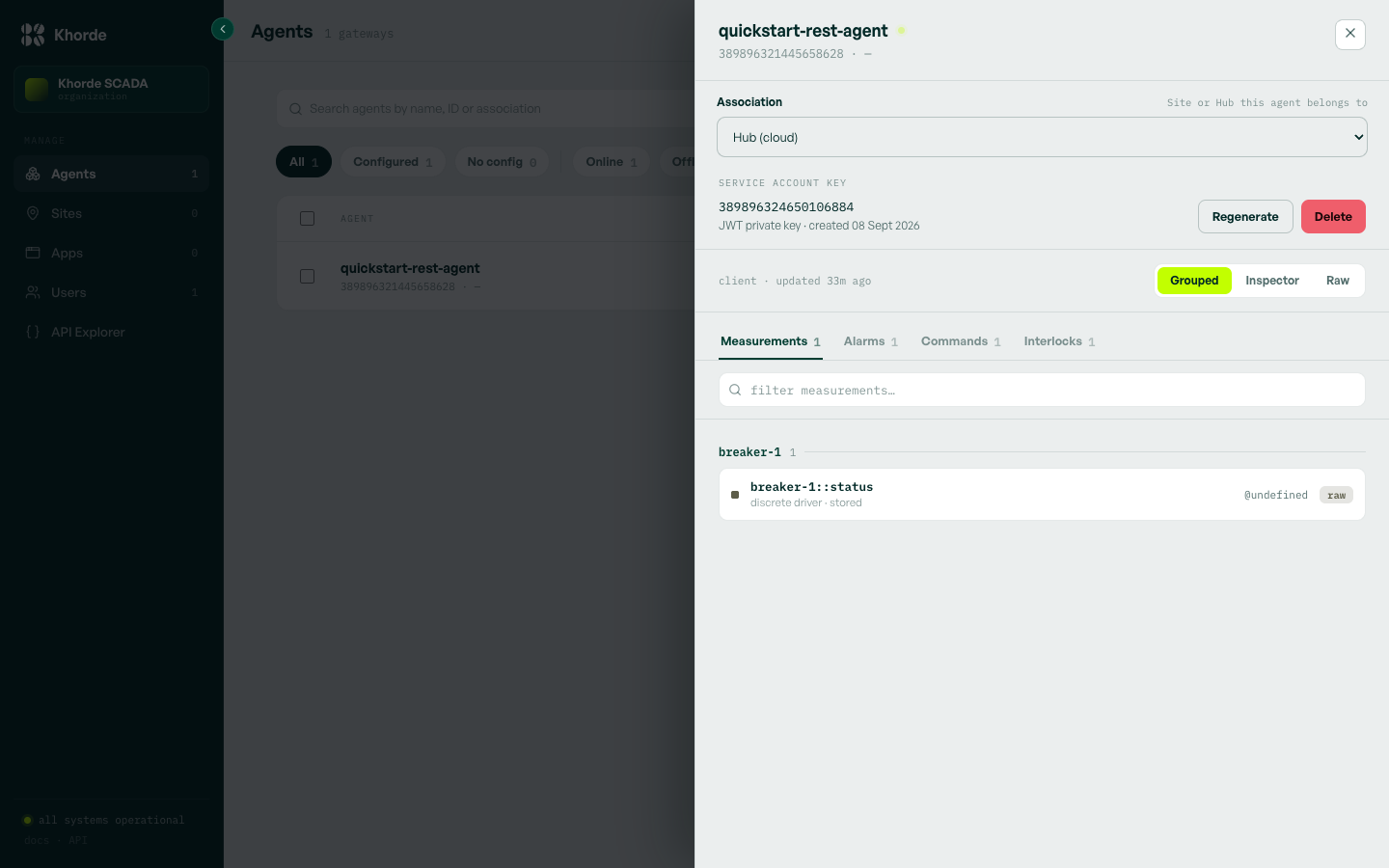Click the Apps sidebar icon
1389x868 pixels.
click(x=33, y=253)
